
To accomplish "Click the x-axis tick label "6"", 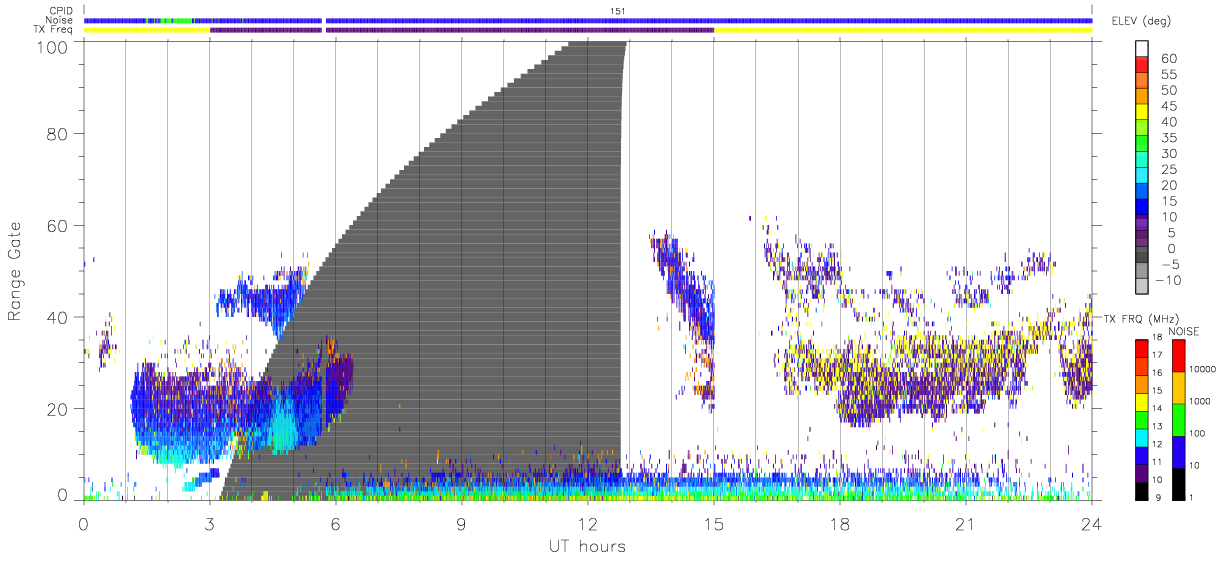I will pyautogui.click(x=335, y=523).
